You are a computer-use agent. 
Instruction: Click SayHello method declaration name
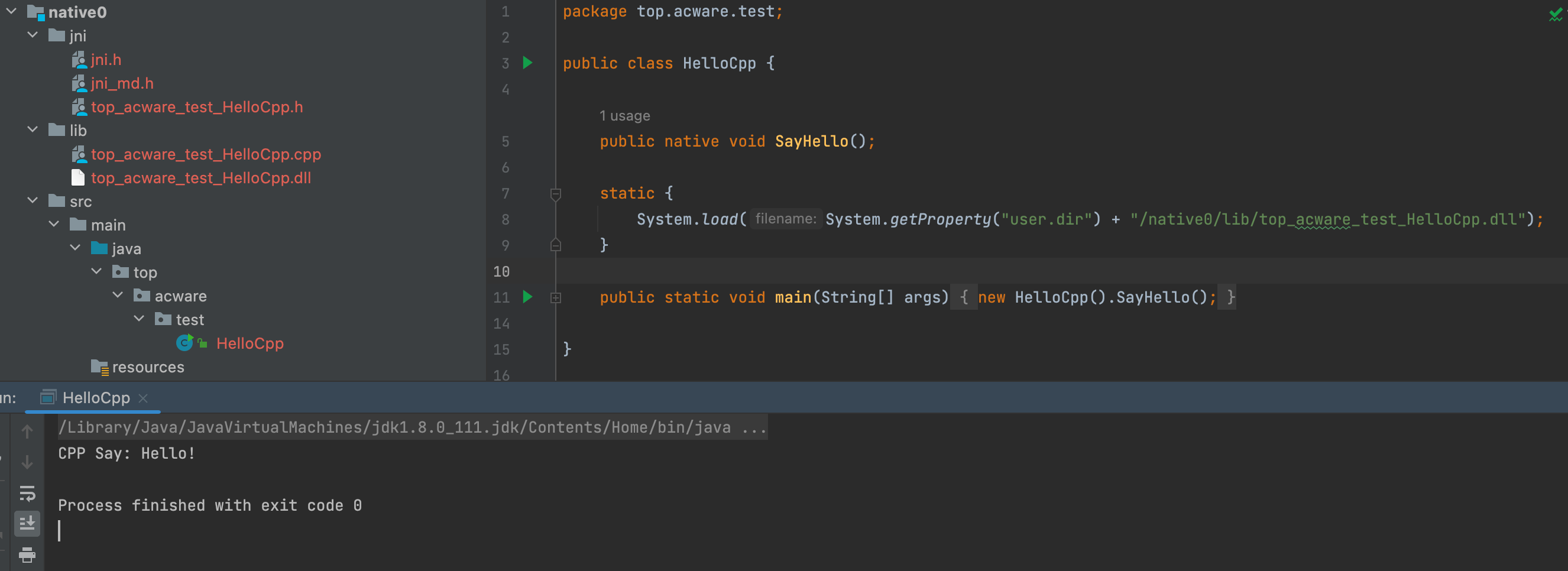[811, 141]
